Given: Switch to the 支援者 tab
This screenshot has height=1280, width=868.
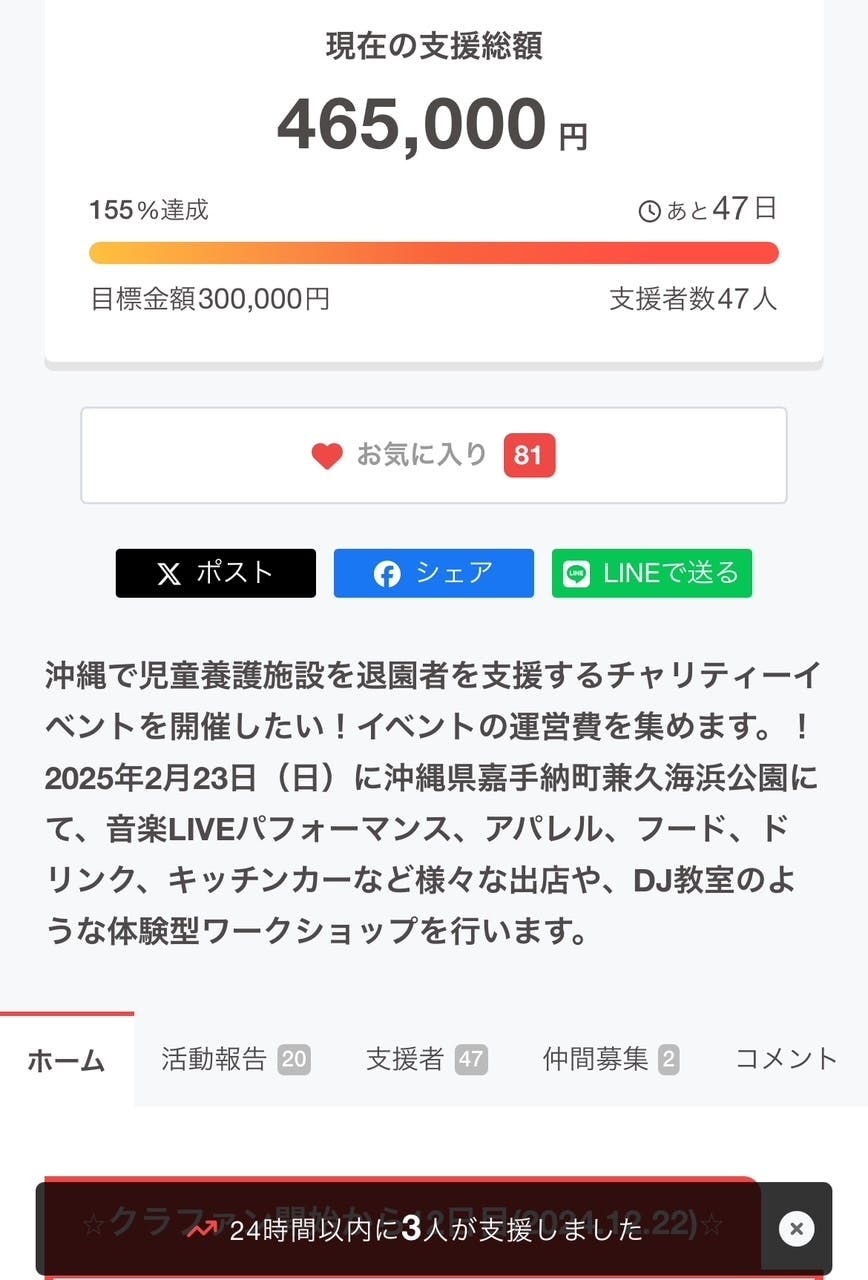Looking at the screenshot, I should (426, 1060).
